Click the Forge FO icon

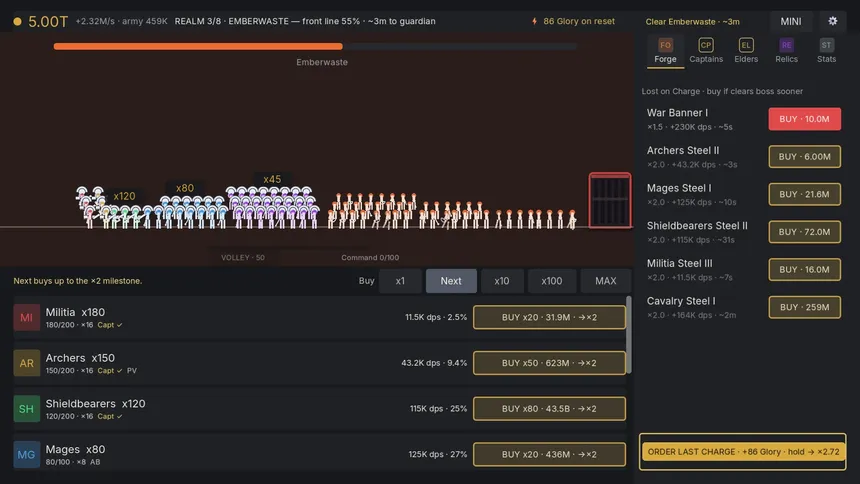[x=665, y=45]
